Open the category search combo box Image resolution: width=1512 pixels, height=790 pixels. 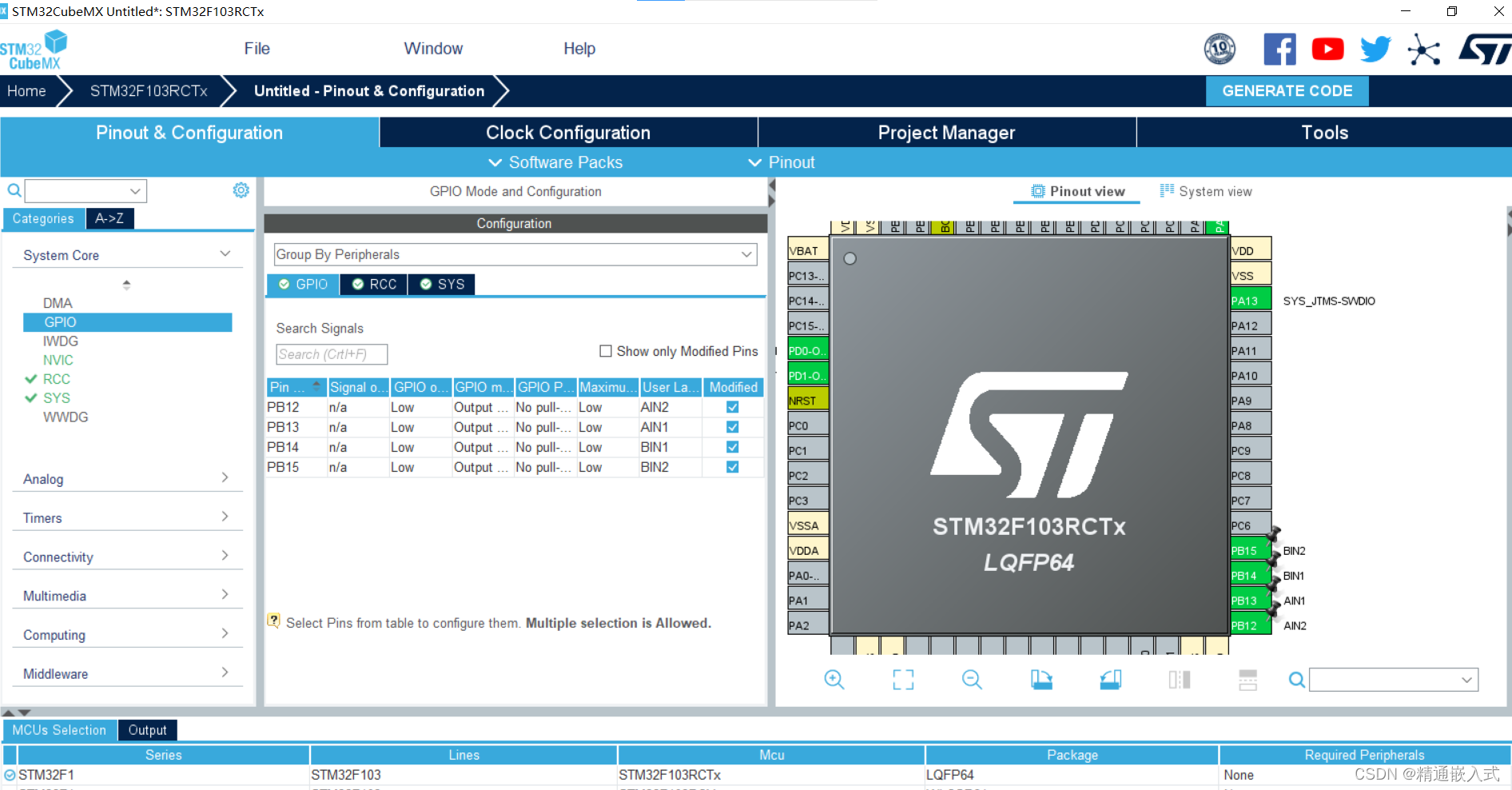tap(86, 191)
